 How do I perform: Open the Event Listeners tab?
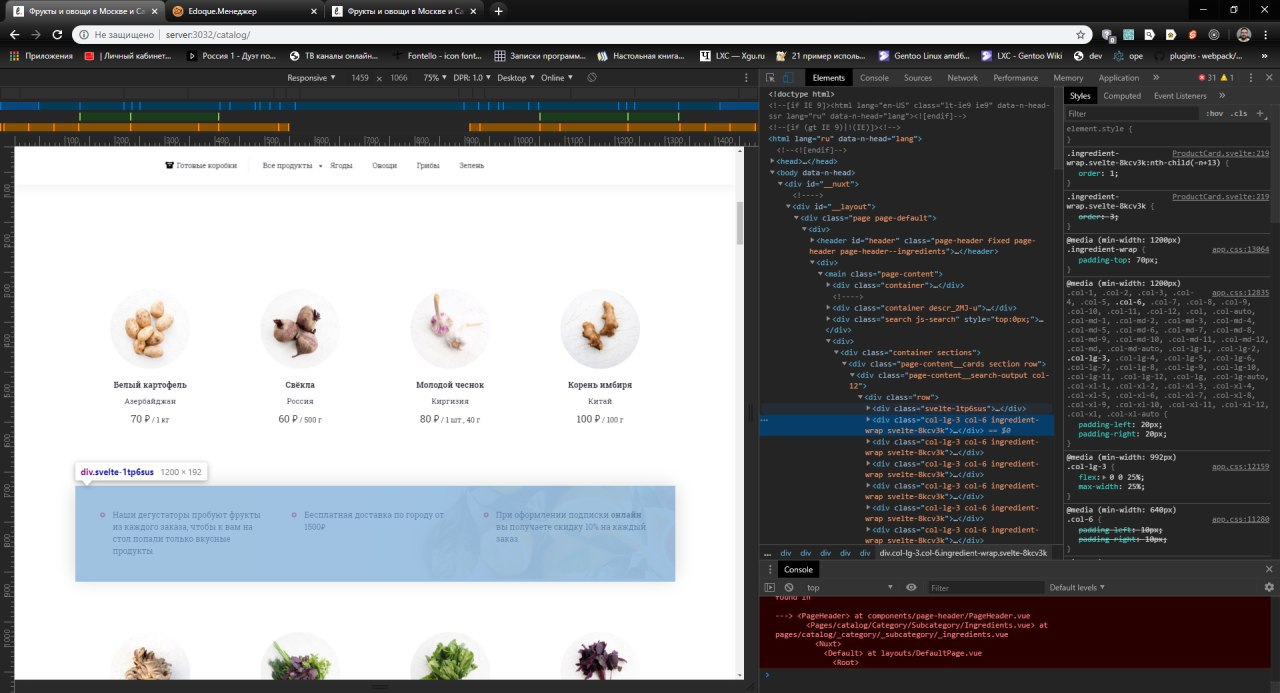(1180, 96)
